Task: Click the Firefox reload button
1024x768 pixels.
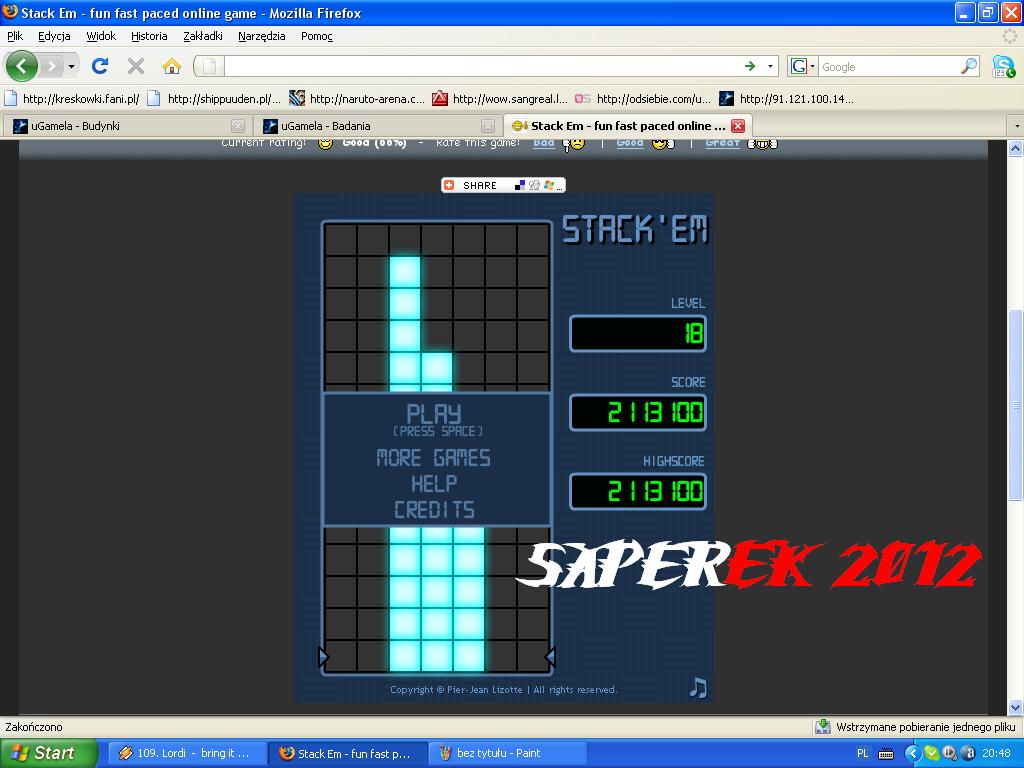Action: (x=99, y=66)
